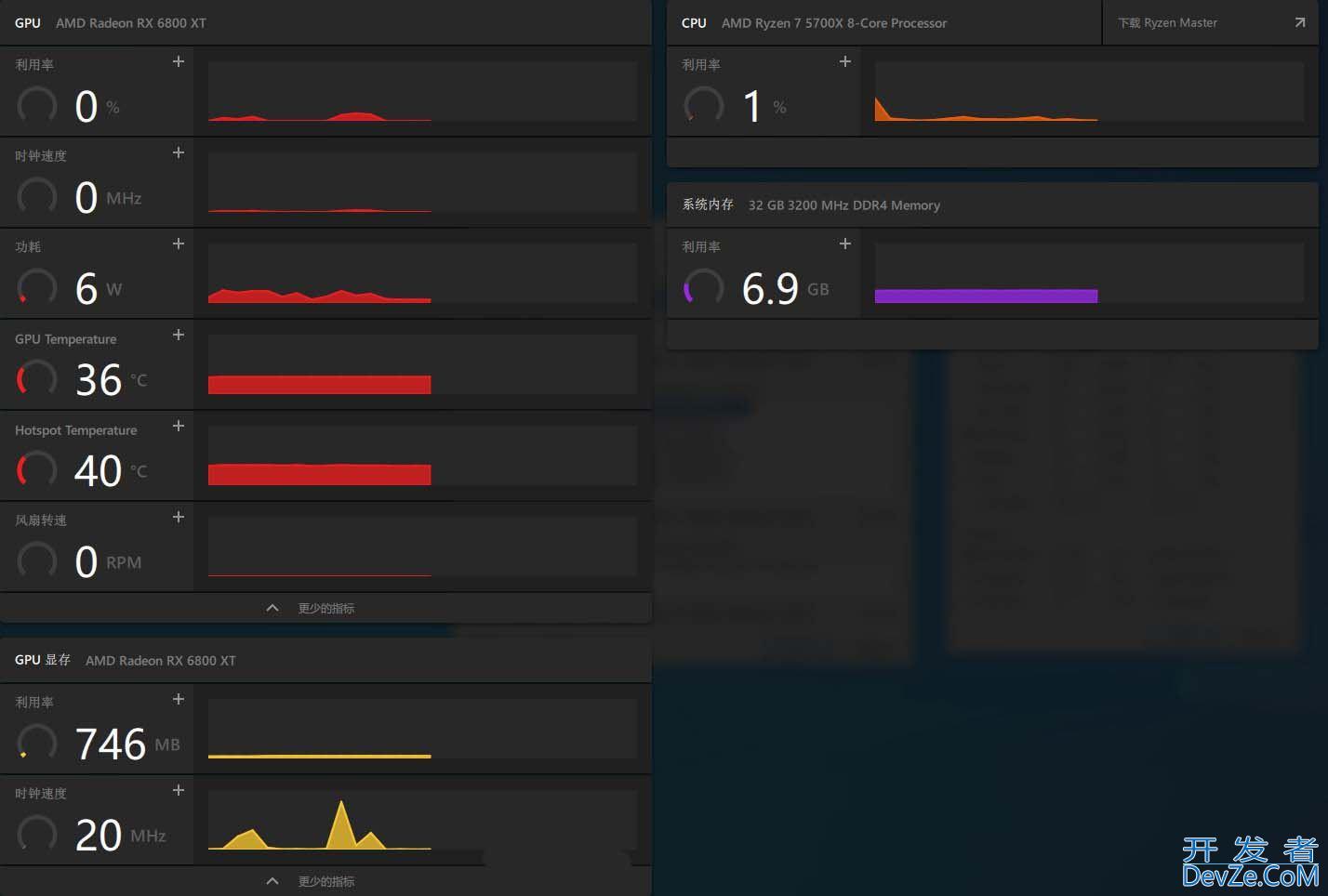The height and width of the screenshot is (896, 1328).
Task: Open the Ryzen Master external link arrow
Action: pyautogui.click(x=1300, y=23)
